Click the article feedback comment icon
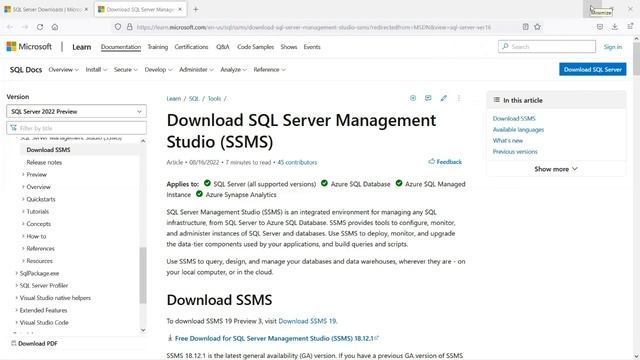The width and height of the screenshot is (640, 360). tap(428, 98)
